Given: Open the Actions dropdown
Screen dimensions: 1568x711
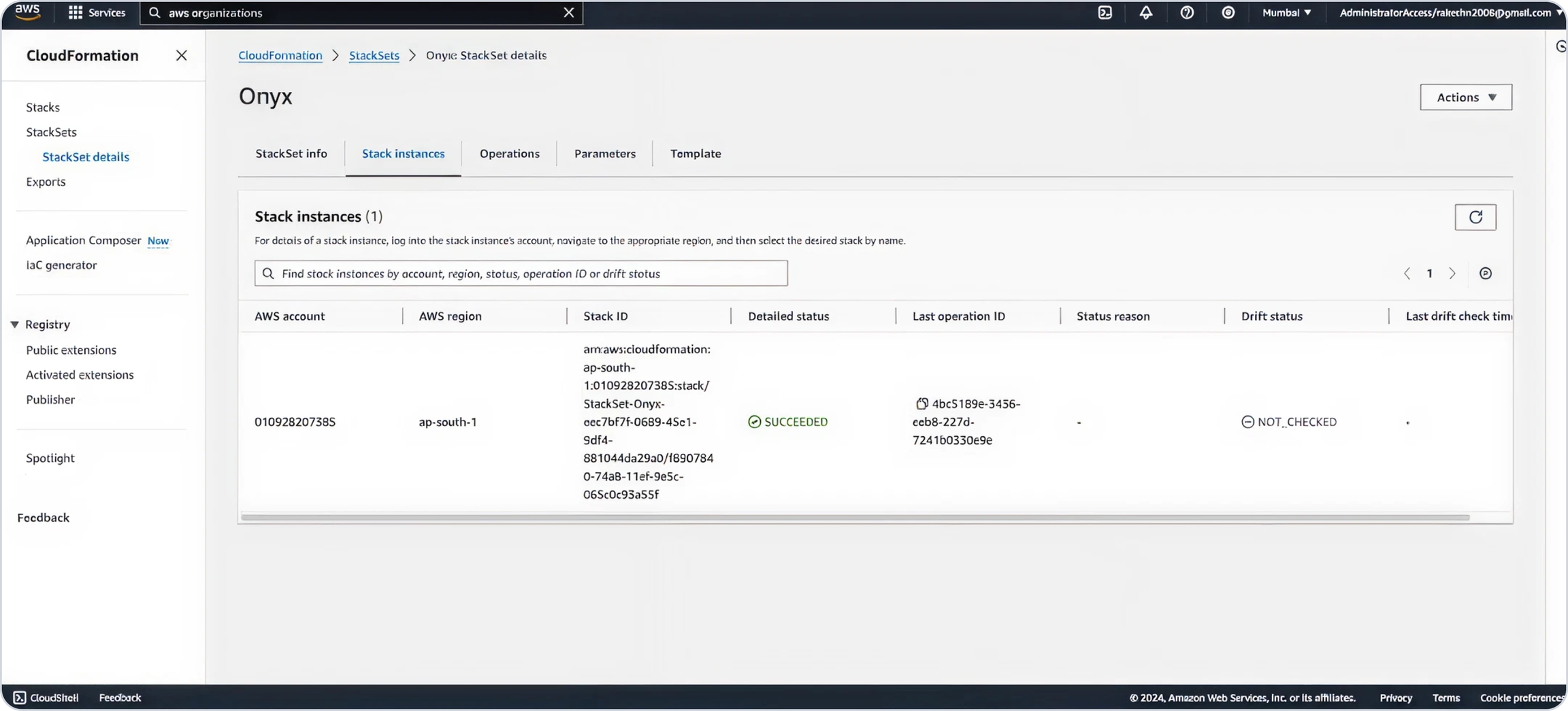Looking at the screenshot, I should click(1465, 97).
